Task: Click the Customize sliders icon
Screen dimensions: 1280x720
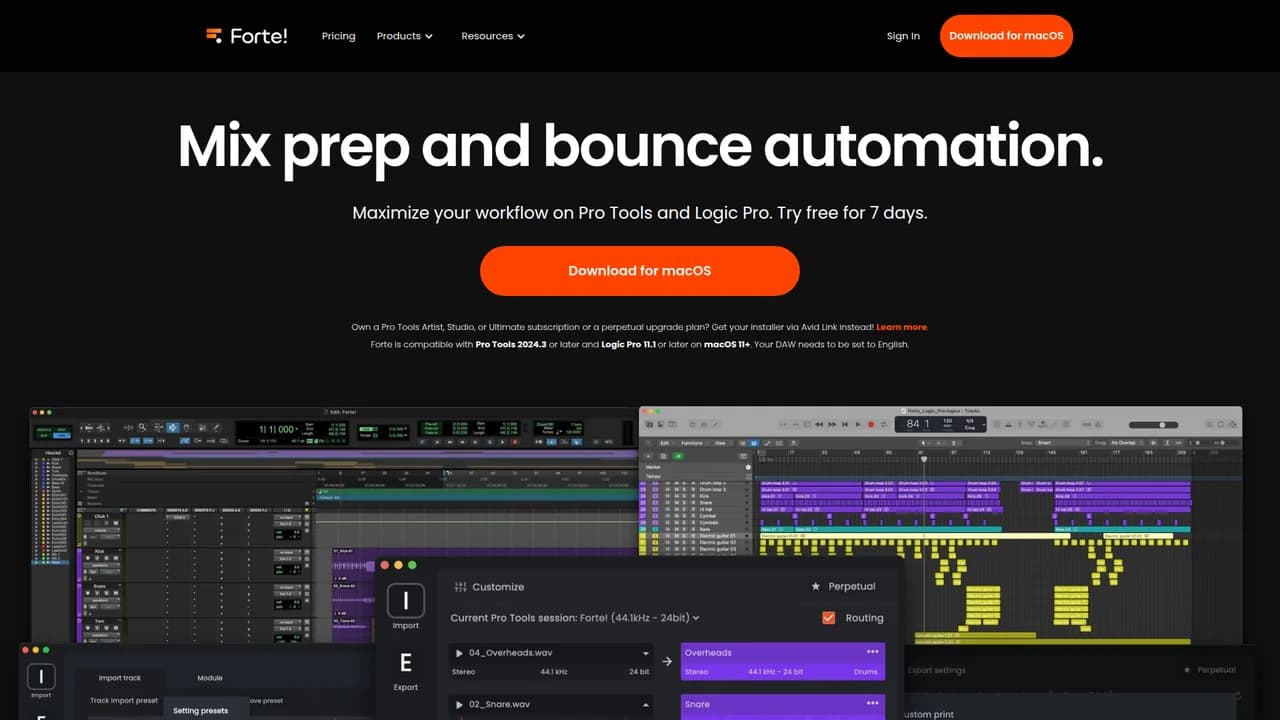Action: click(460, 587)
